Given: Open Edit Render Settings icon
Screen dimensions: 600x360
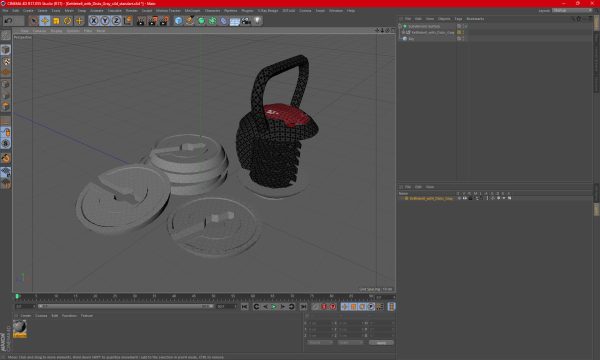Looking at the screenshot, I should point(164,21).
